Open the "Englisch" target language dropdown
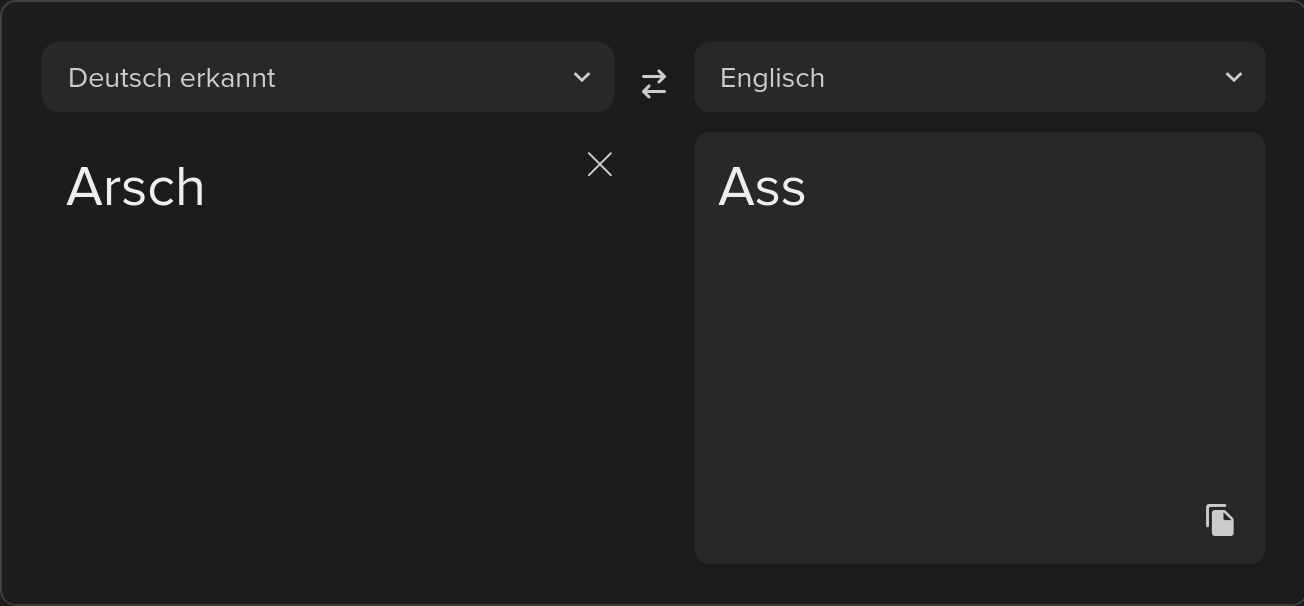This screenshot has height=606, width=1304. click(x=980, y=77)
